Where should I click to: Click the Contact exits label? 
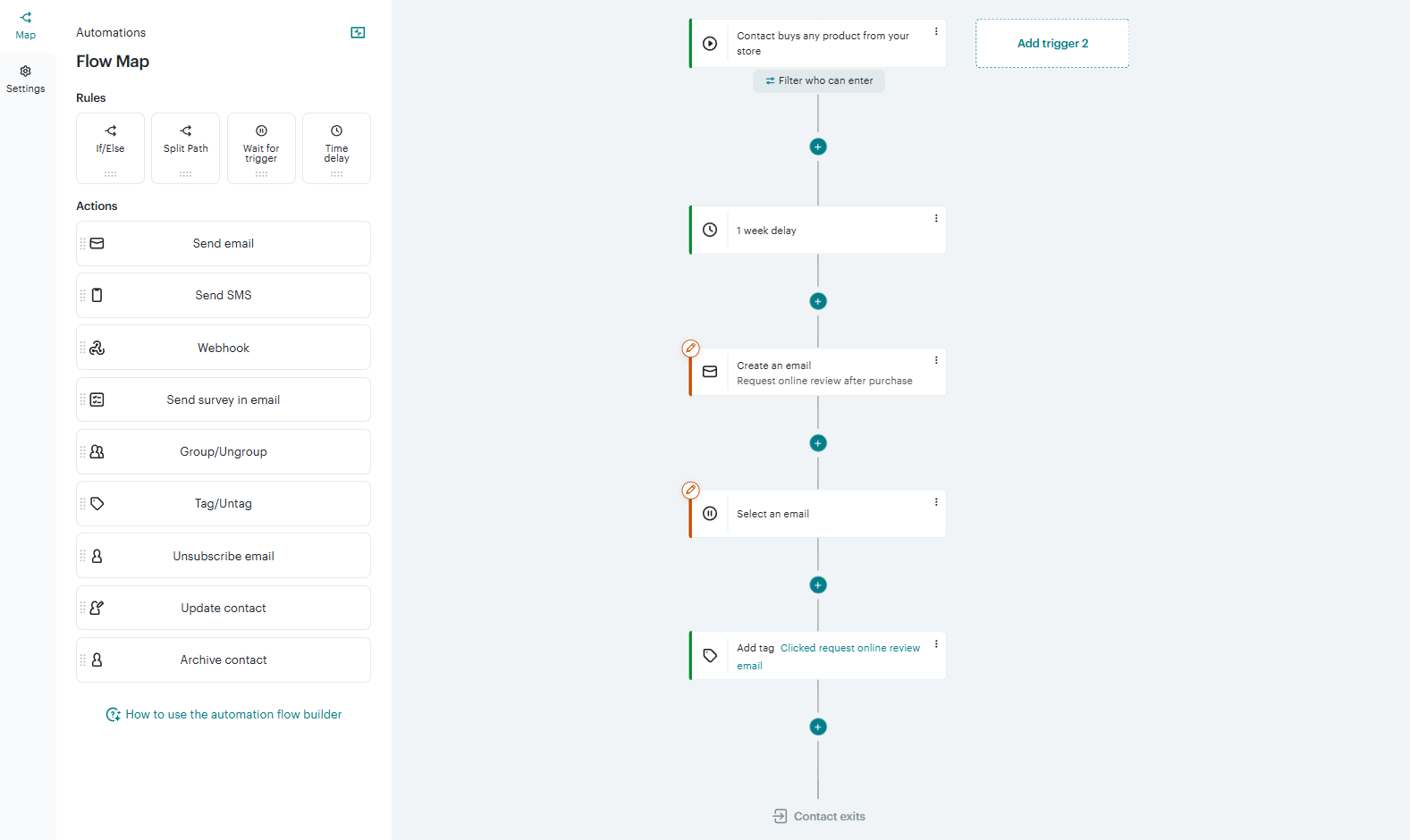pos(819,816)
